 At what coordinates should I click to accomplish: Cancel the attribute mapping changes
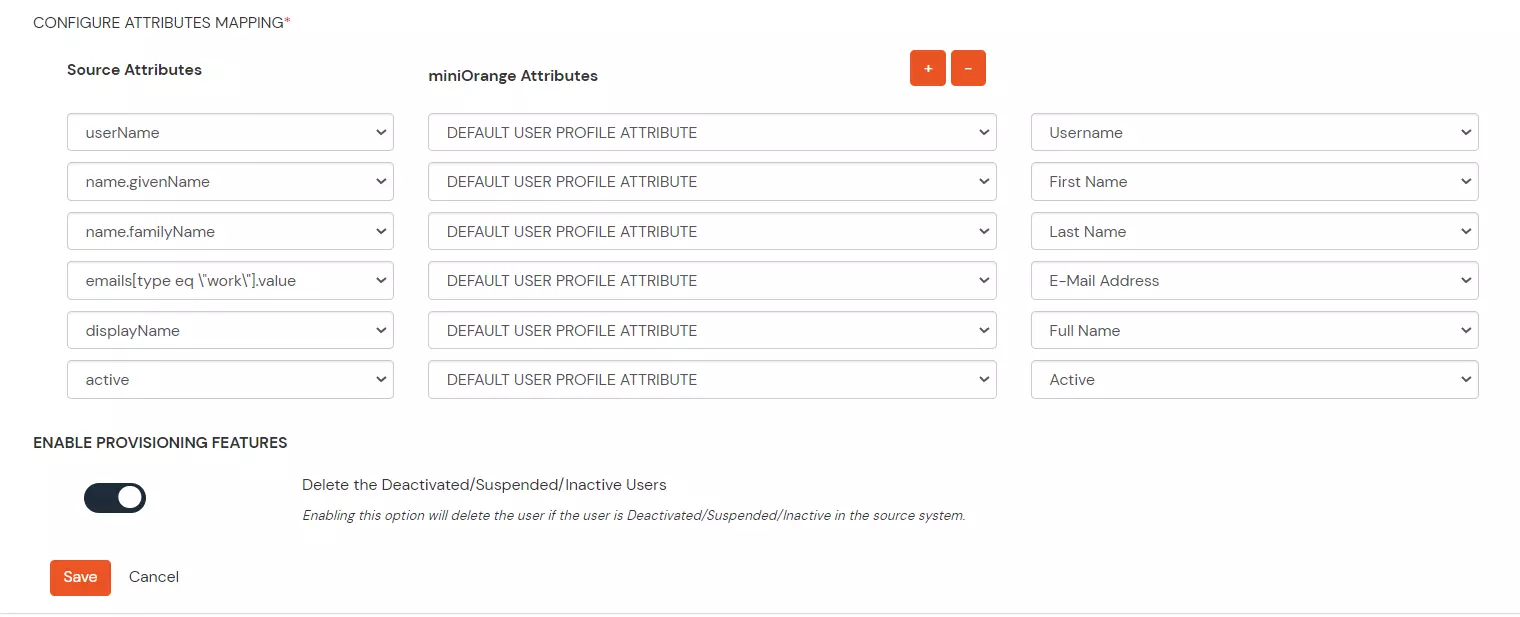coord(153,577)
